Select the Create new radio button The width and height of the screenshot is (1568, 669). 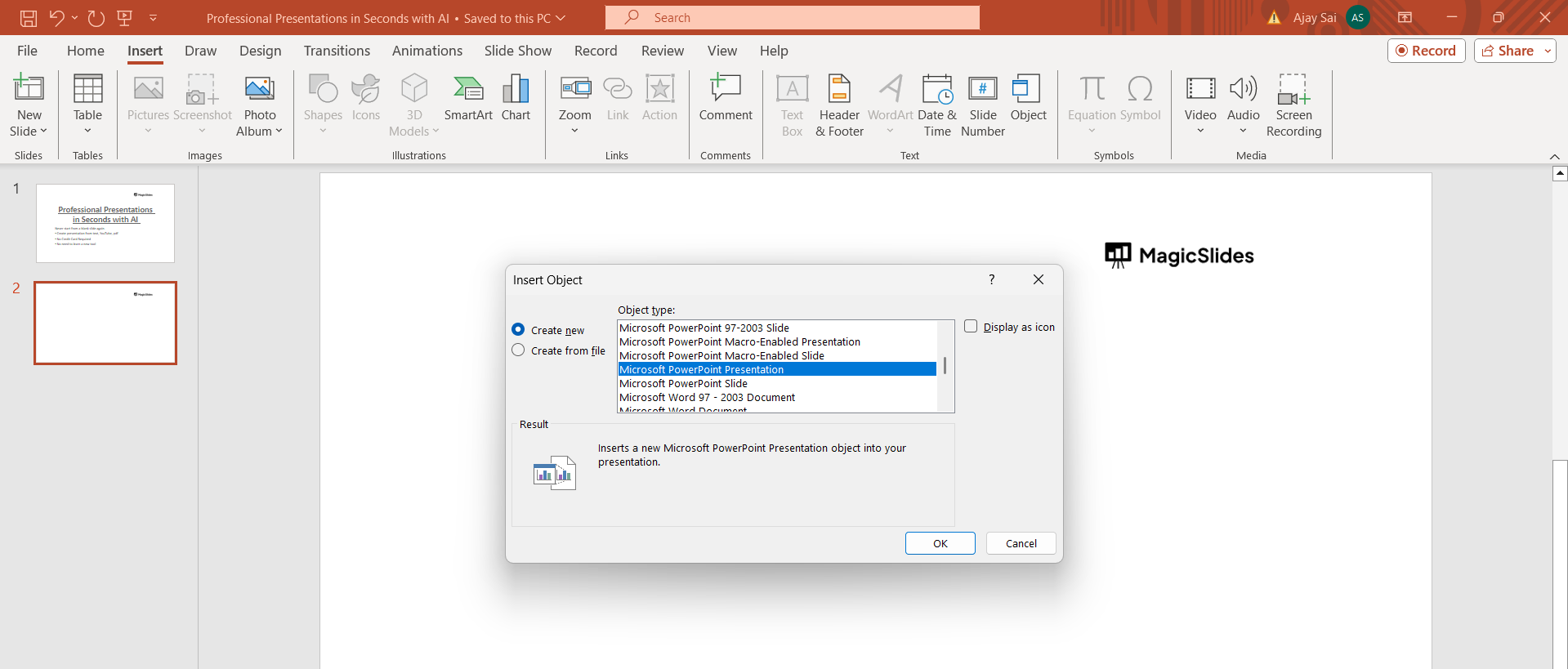click(518, 329)
